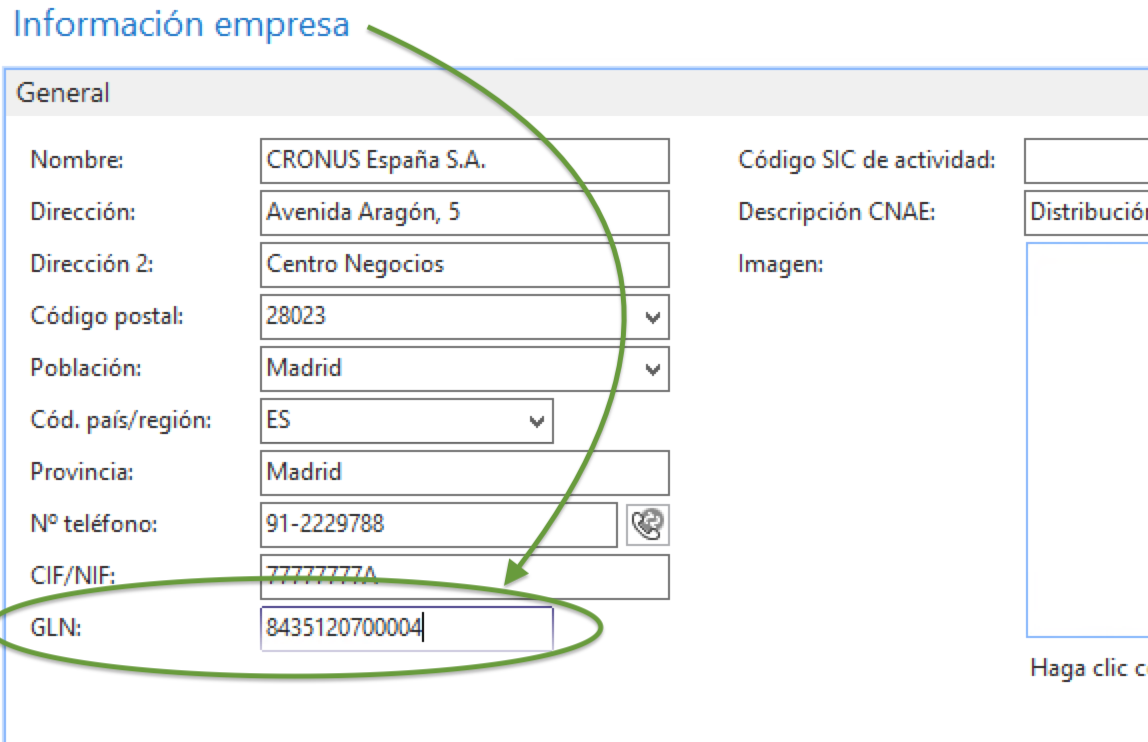
Task: Open the Código postal dropdown arrow
Action: coord(652,318)
